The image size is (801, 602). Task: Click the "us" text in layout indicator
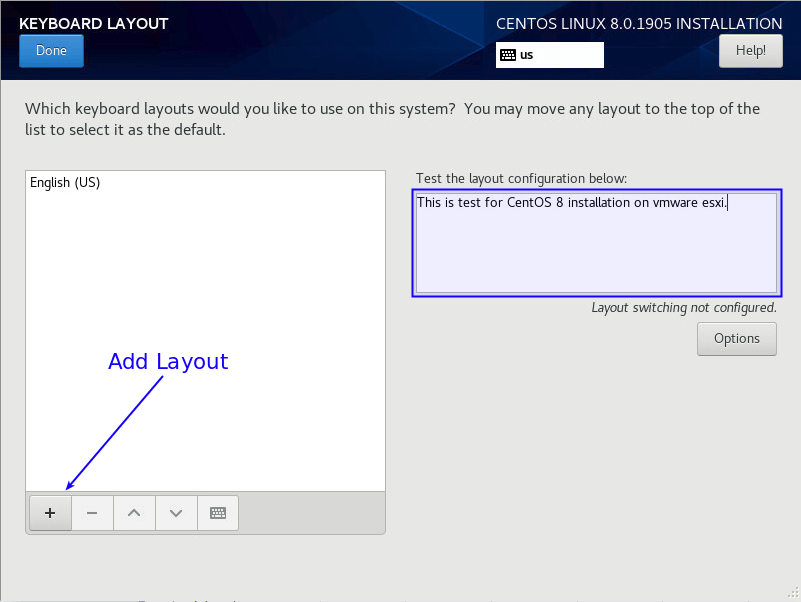coord(527,55)
